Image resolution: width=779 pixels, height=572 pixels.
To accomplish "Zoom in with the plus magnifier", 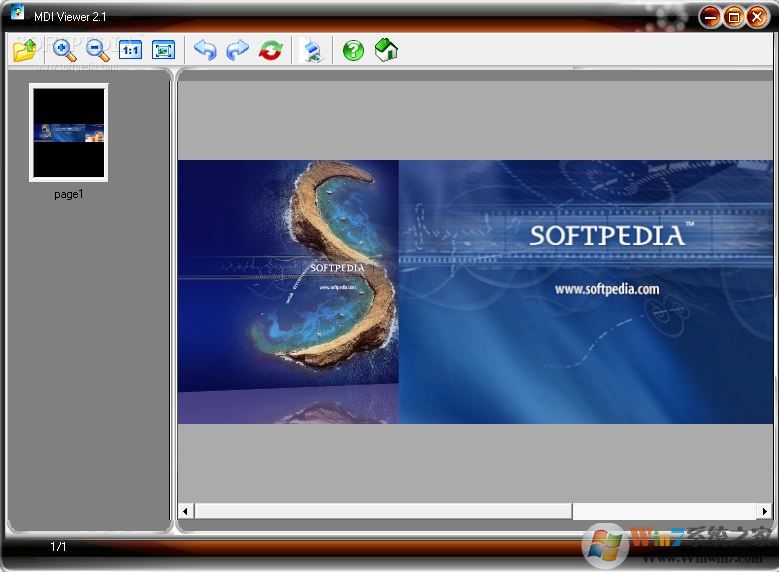I will click(65, 50).
